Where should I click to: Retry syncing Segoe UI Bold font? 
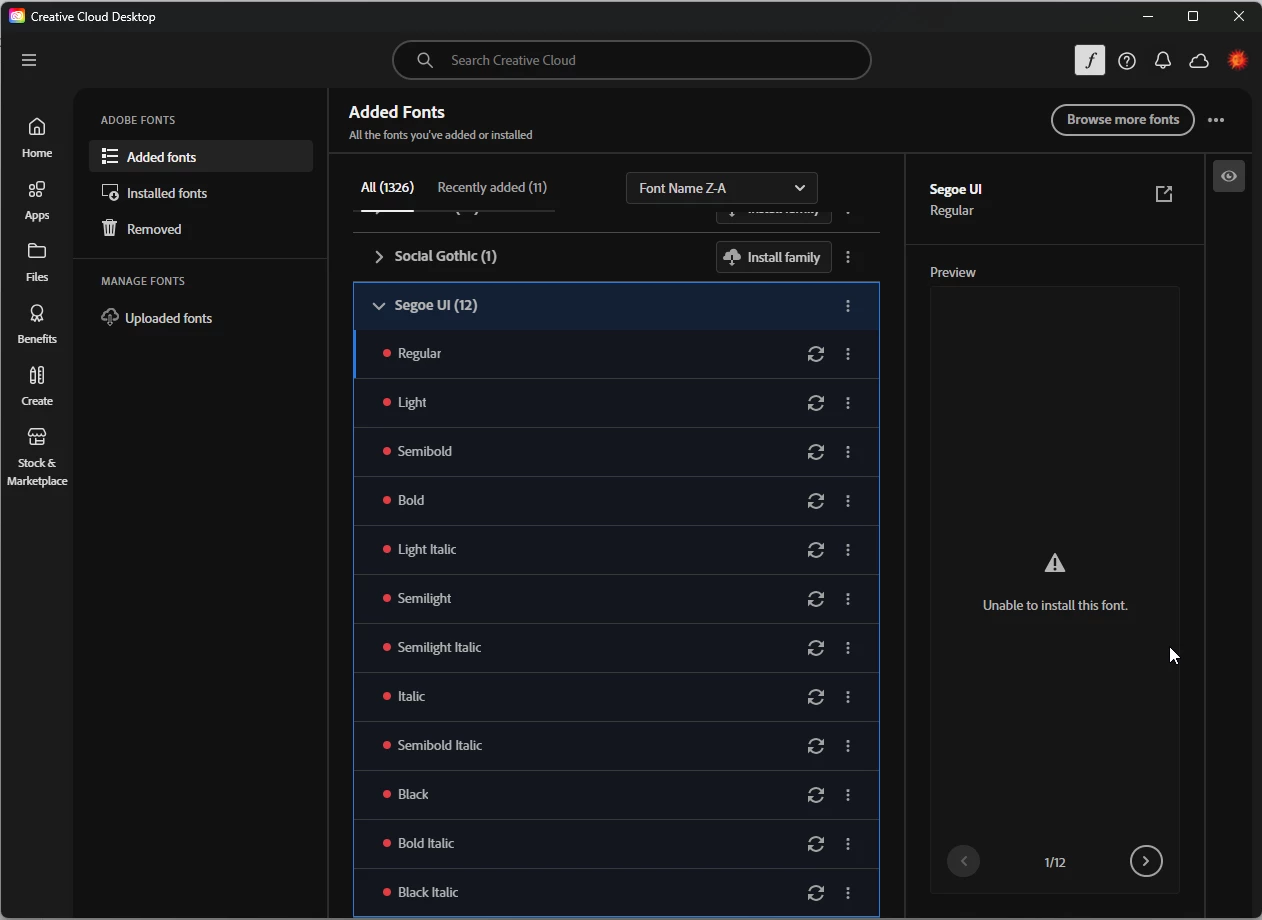(816, 501)
